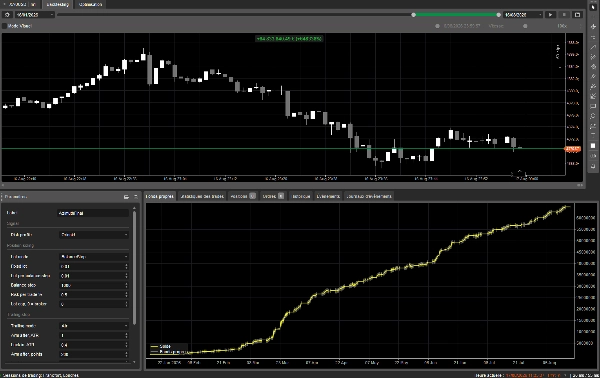Open backtesting settings gear beside start date
Image resolution: width=600 pixels, height=378 pixels.
click(x=7, y=15)
